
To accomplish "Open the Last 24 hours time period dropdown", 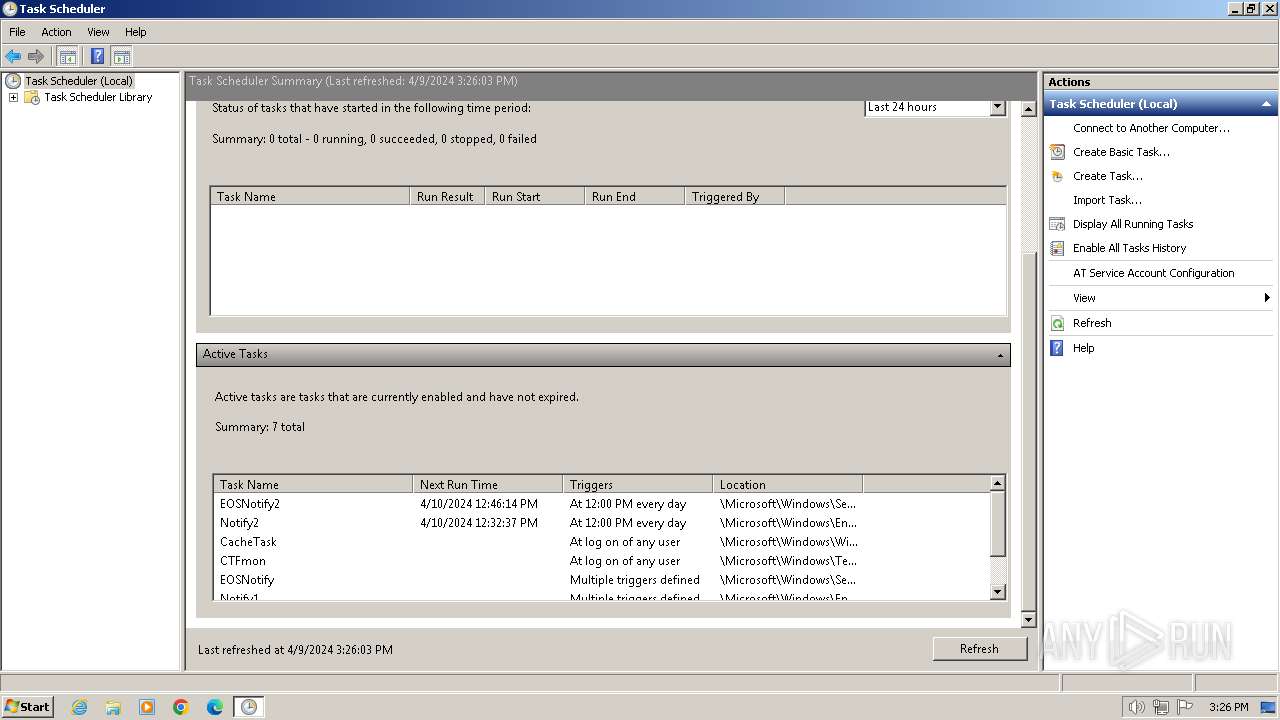I will coord(997,107).
